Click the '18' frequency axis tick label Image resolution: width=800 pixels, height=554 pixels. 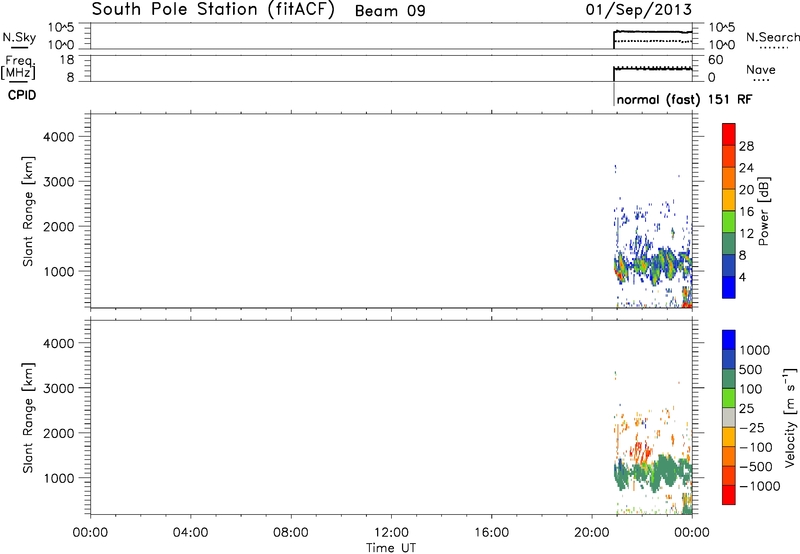click(x=67, y=60)
